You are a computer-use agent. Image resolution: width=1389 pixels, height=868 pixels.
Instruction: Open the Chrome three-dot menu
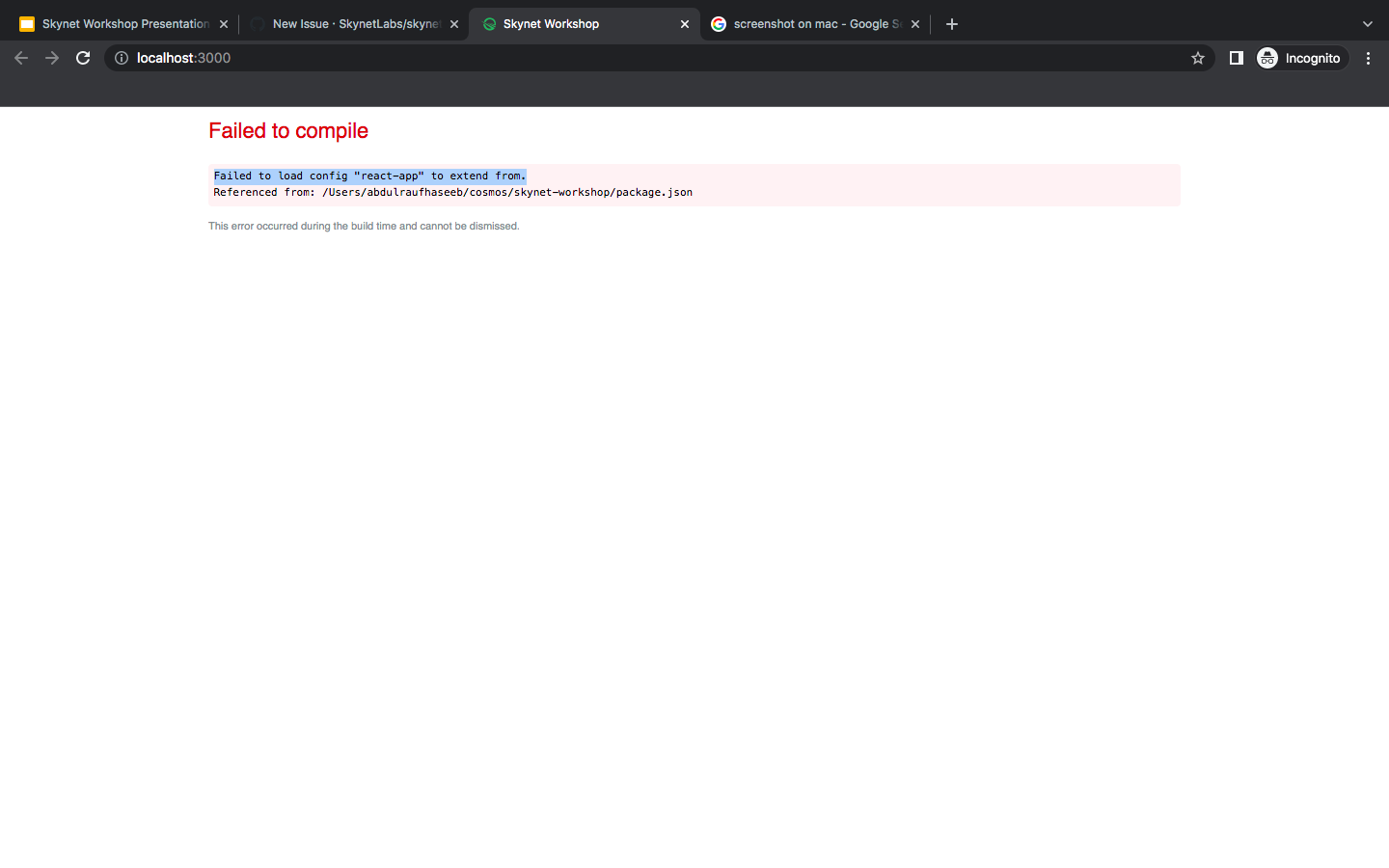point(1368,58)
